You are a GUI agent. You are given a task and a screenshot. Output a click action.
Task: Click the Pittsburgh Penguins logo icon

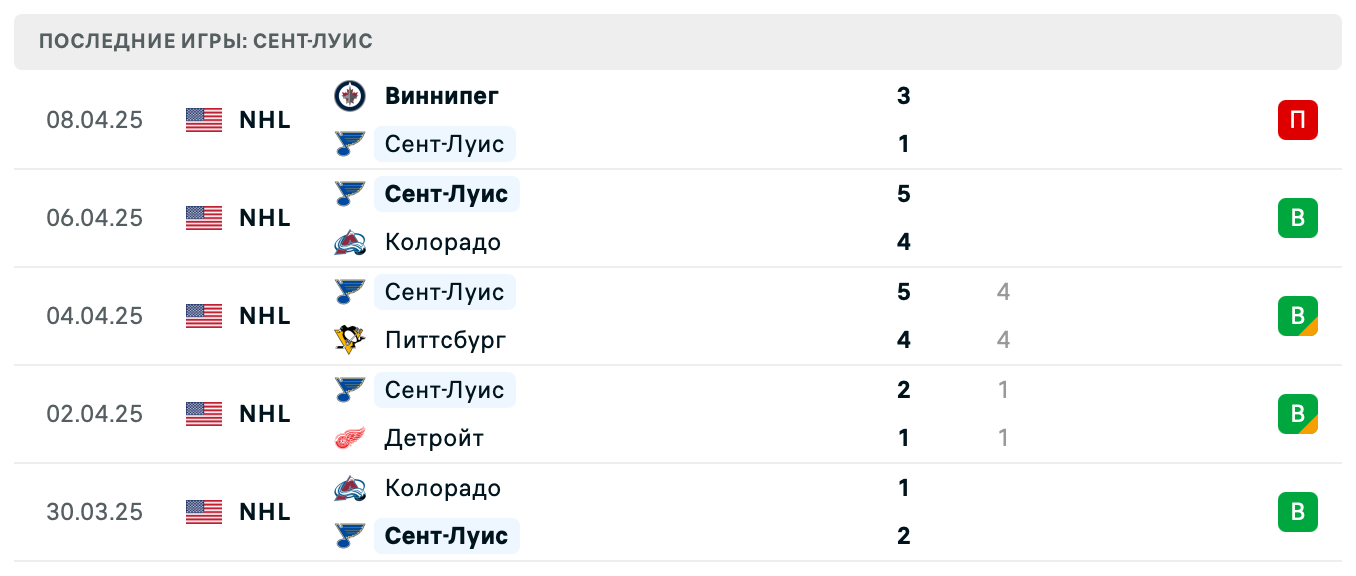pos(349,340)
